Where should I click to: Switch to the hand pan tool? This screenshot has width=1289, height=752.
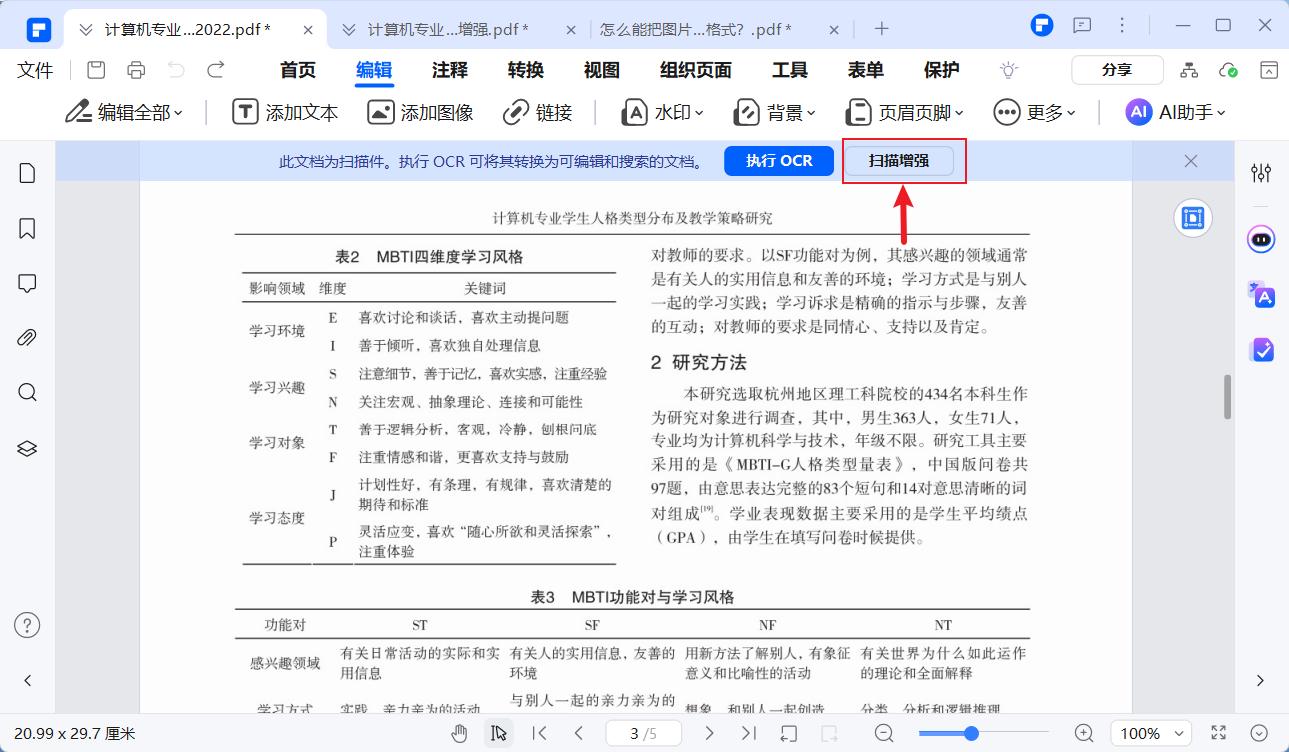coord(459,733)
